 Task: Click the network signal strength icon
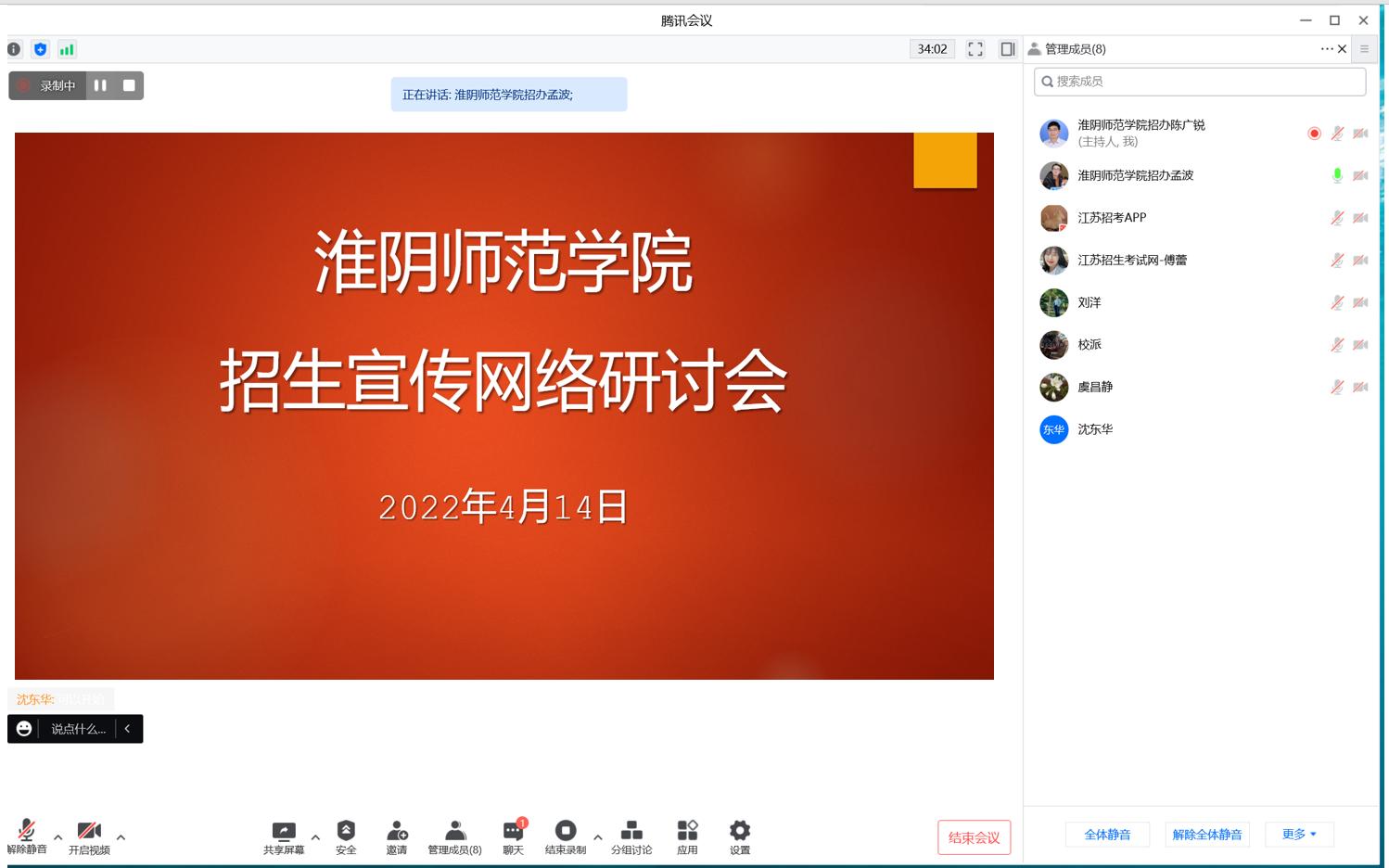pyautogui.click(x=67, y=49)
